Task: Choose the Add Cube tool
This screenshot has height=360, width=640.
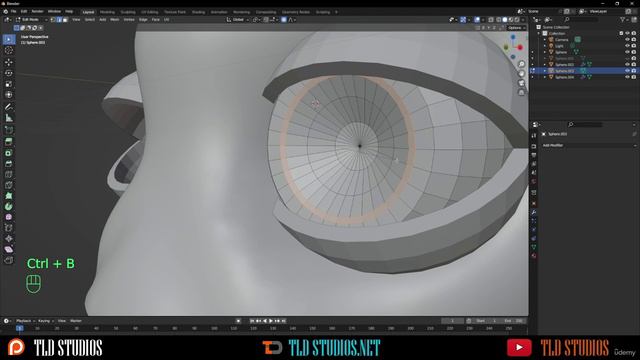Action: (9, 130)
